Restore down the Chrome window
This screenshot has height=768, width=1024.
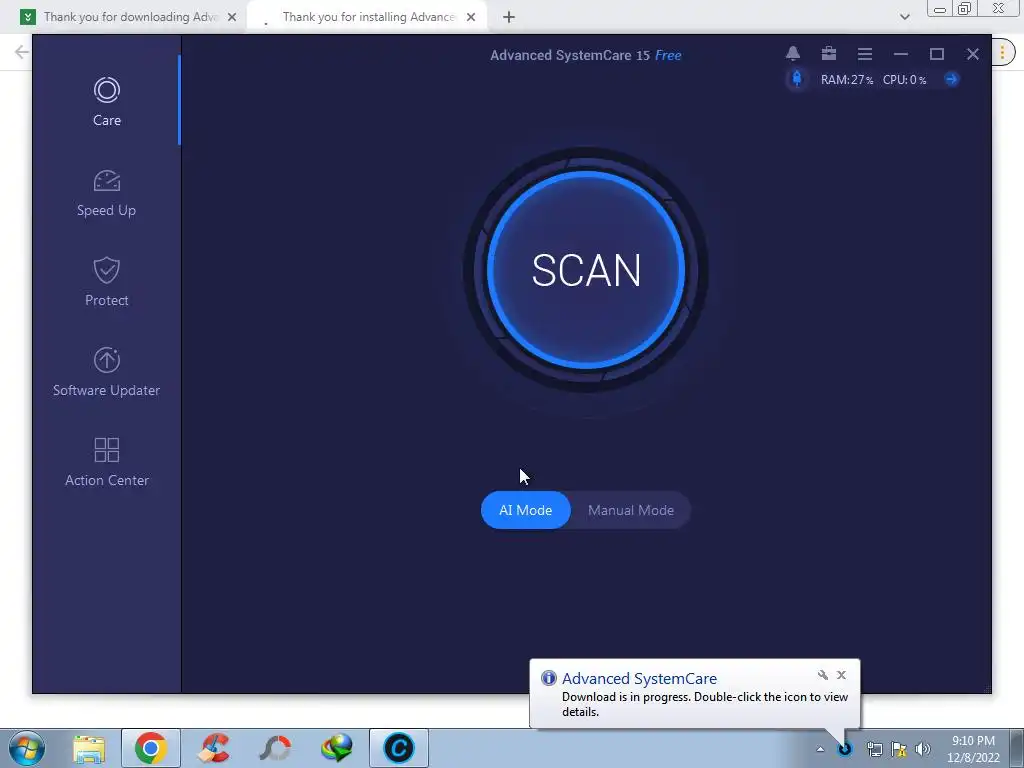[964, 8]
